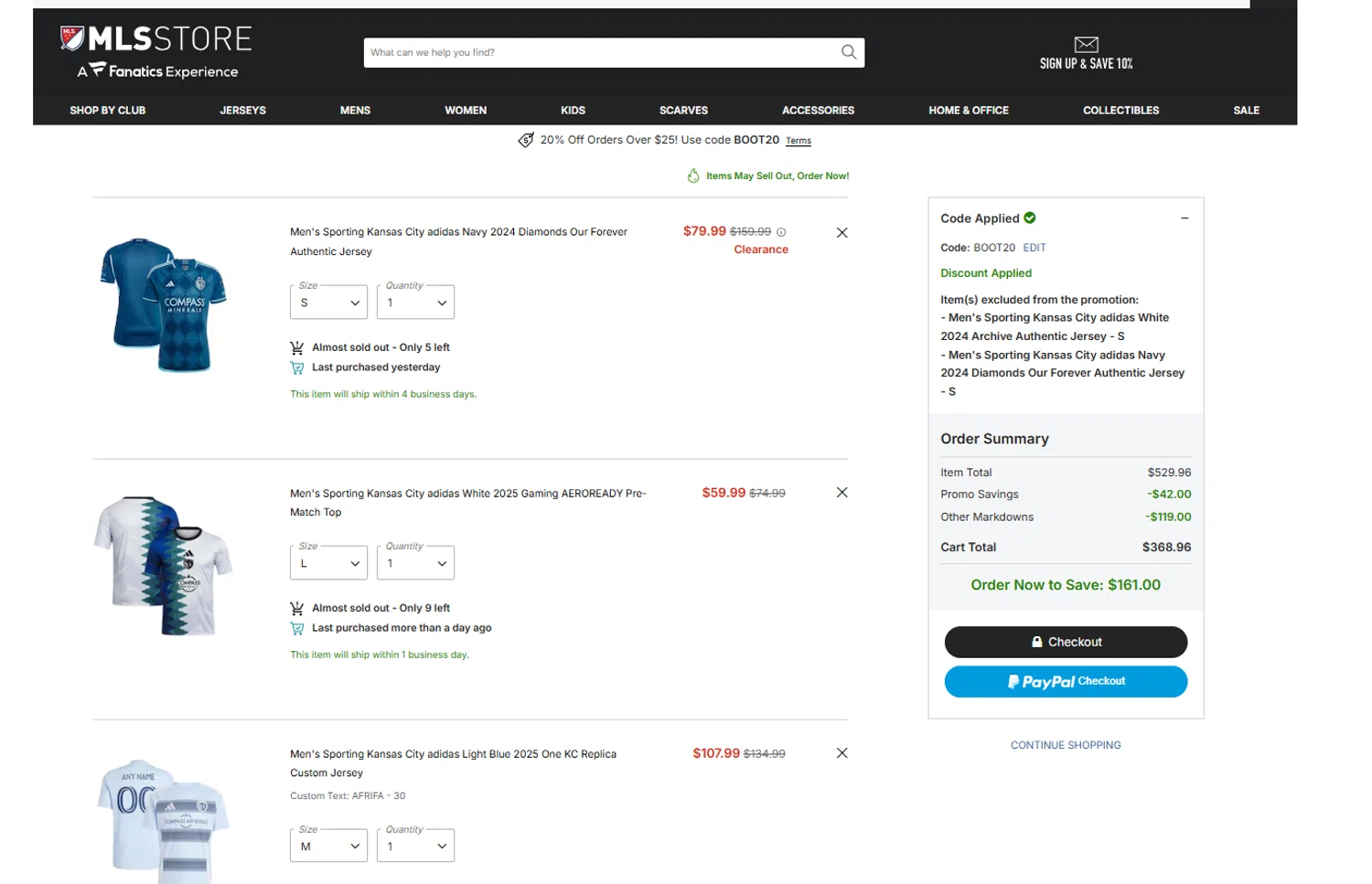Click Continue Shopping link
The image size is (1372, 884).
pos(1066,745)
